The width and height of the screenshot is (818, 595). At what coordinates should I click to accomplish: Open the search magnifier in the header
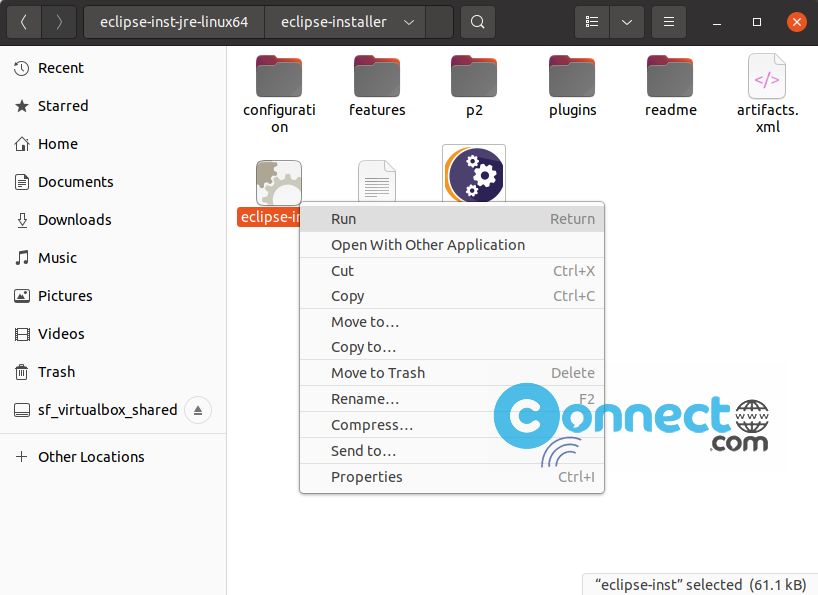click(x=477, y=22)
